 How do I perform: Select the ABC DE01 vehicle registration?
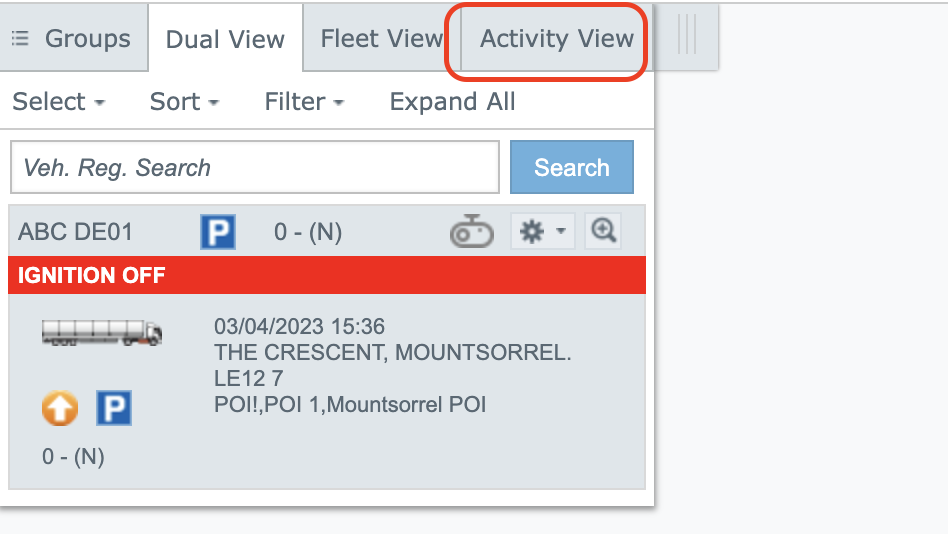pos(75,233)
